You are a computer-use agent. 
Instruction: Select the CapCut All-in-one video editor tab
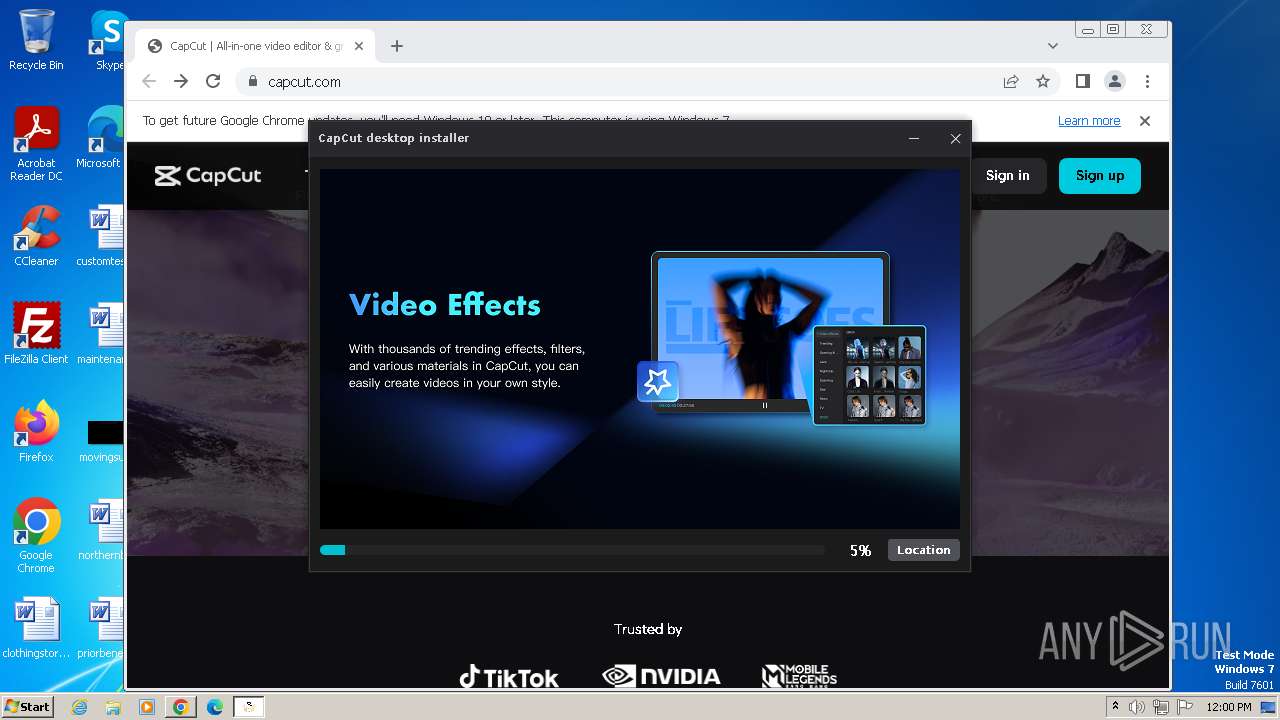pyautogui.click(x=256, y=46)
